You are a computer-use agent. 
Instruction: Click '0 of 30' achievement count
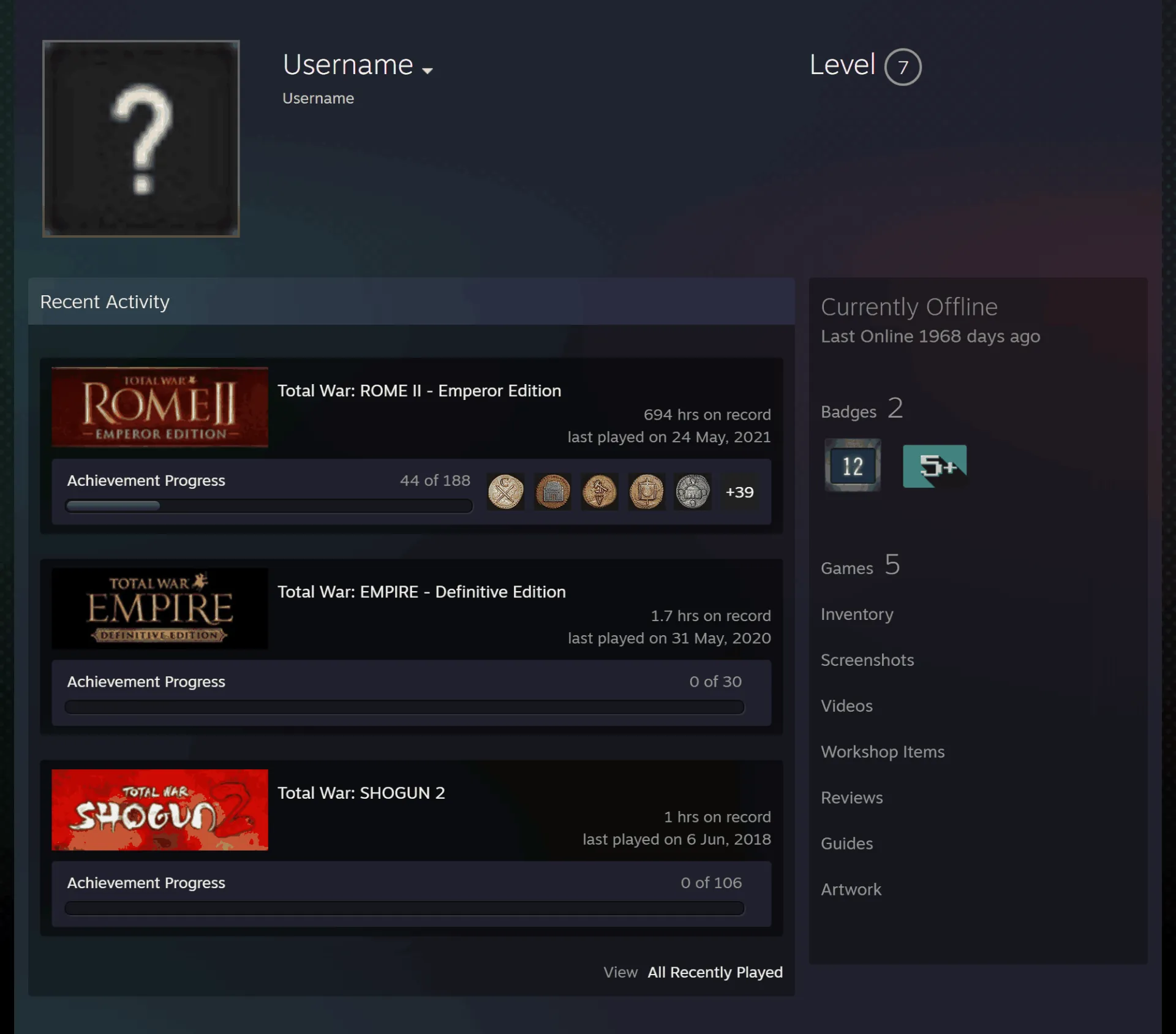click(x=715, y=682)
